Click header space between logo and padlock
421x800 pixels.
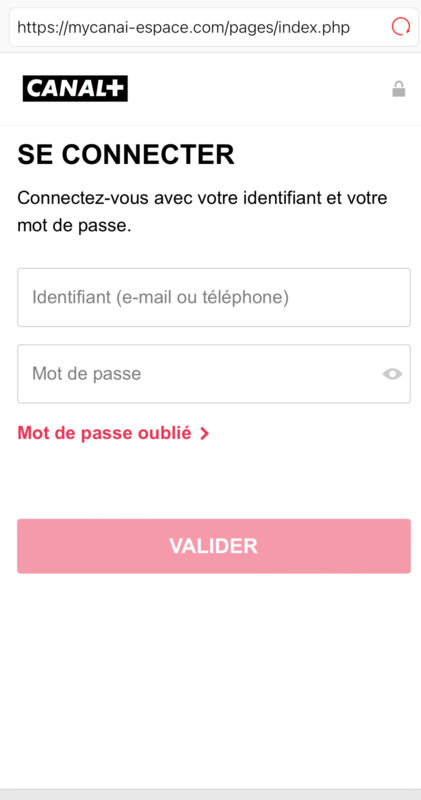pyautogui.click(x=259, y=89)
